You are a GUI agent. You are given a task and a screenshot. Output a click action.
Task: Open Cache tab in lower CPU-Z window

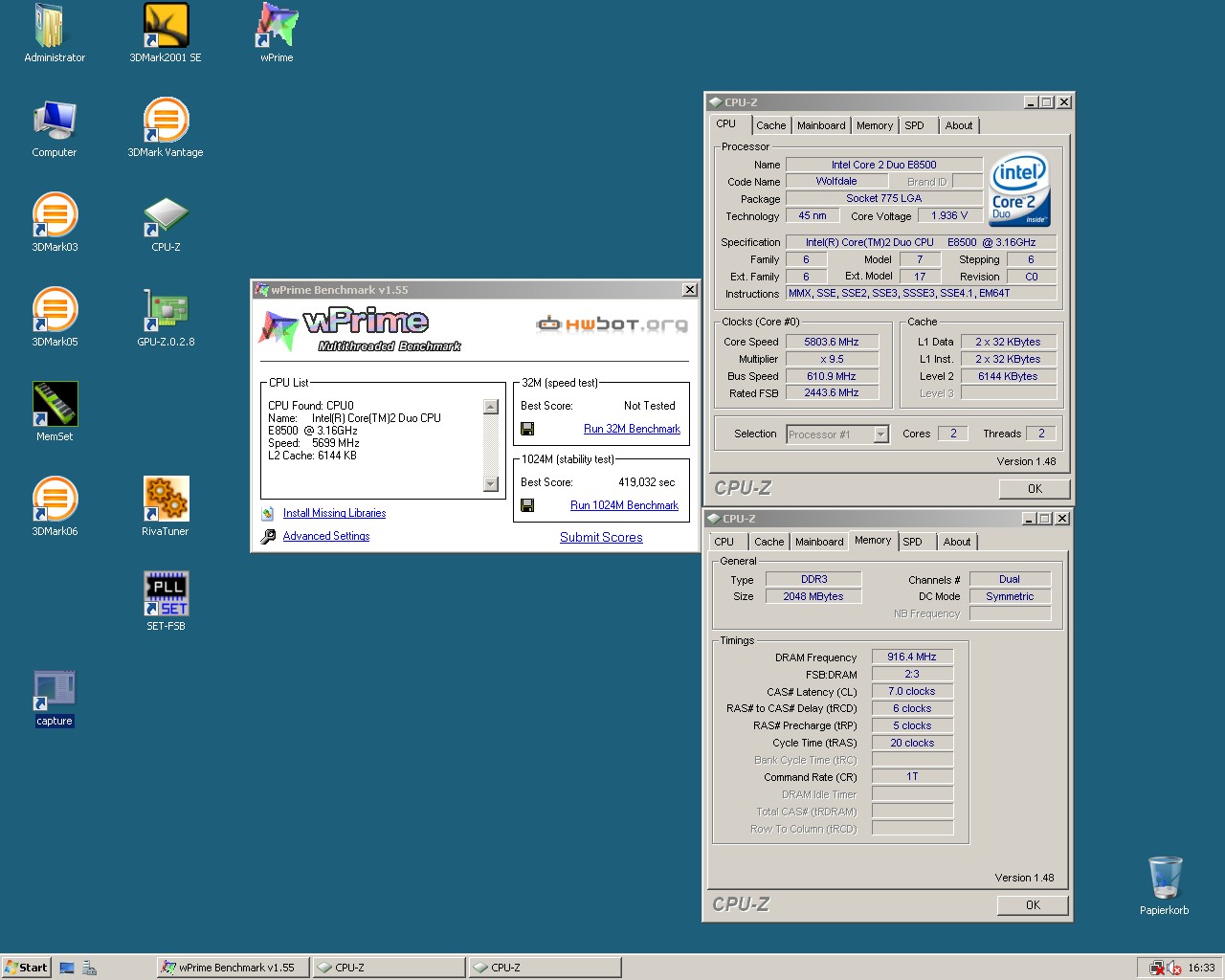[768, 542]
